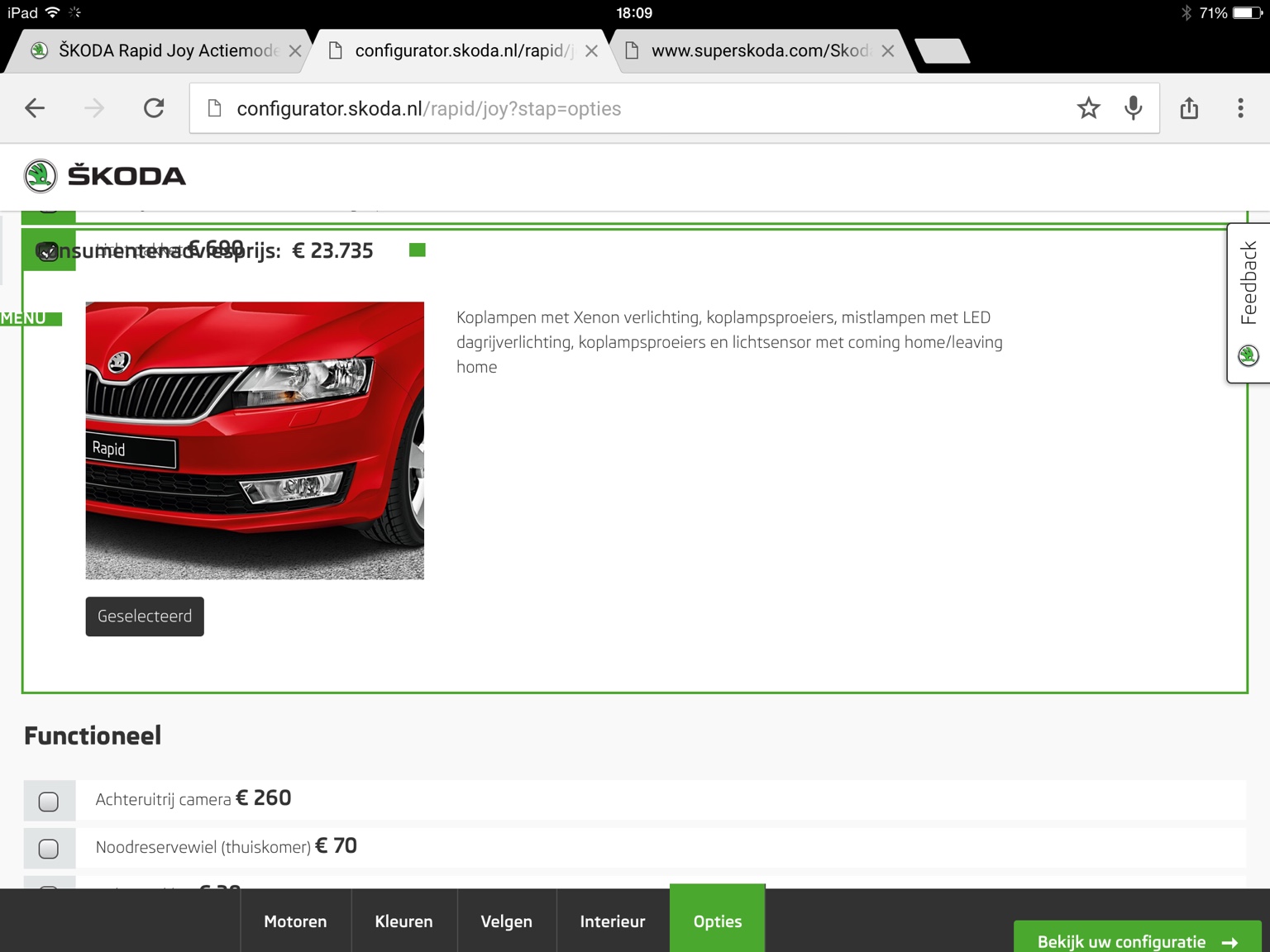Go to the Velgen step
1270x952 pixels.
[x=506, y=921]
